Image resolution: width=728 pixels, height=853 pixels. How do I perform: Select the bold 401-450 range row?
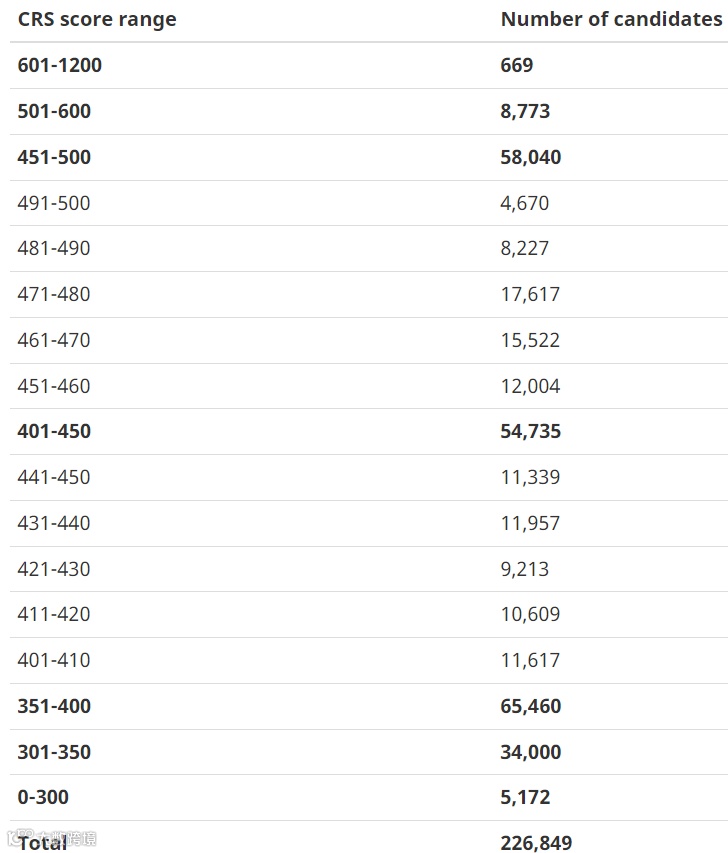[369, 431]
